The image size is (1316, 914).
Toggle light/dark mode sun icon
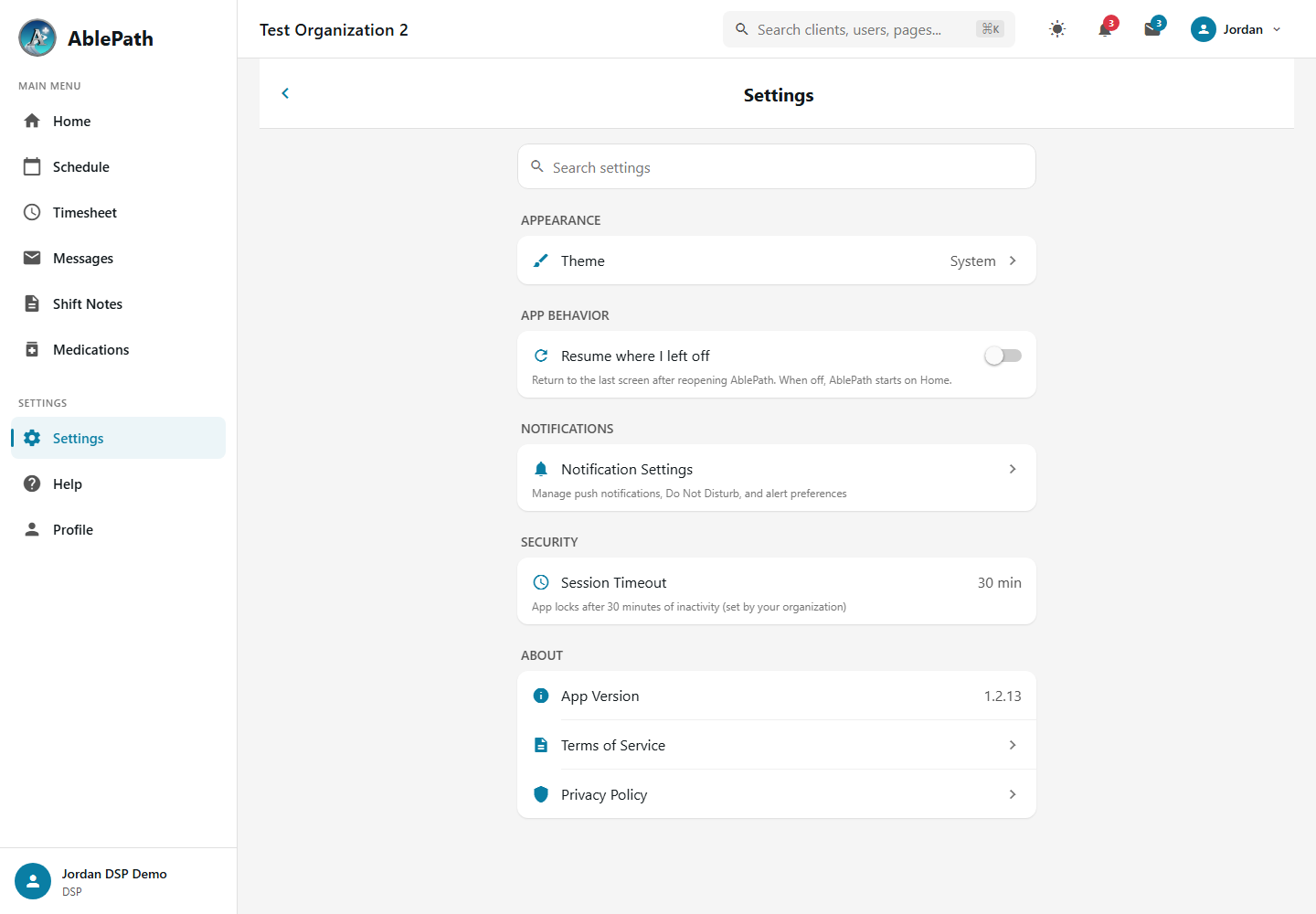click(x=1057, y=29)
